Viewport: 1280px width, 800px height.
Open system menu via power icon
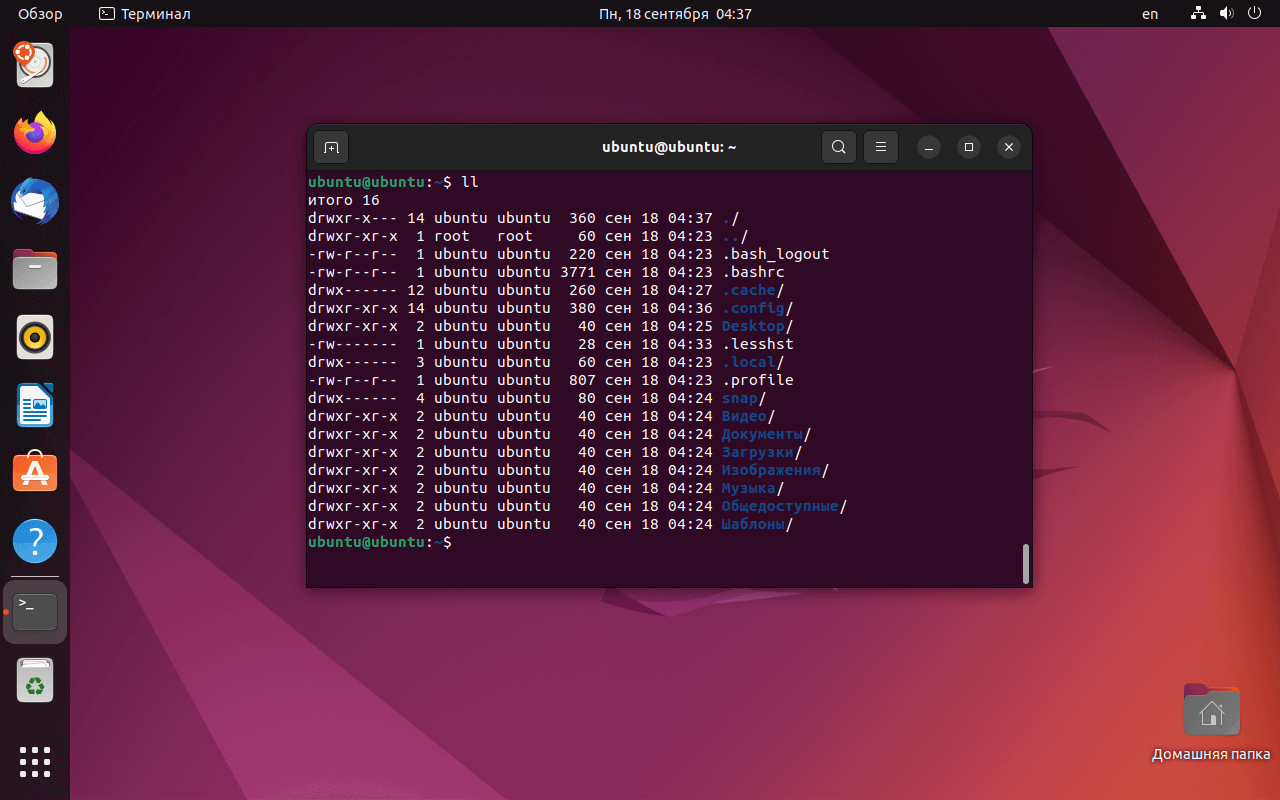[x=1255, y=14]
